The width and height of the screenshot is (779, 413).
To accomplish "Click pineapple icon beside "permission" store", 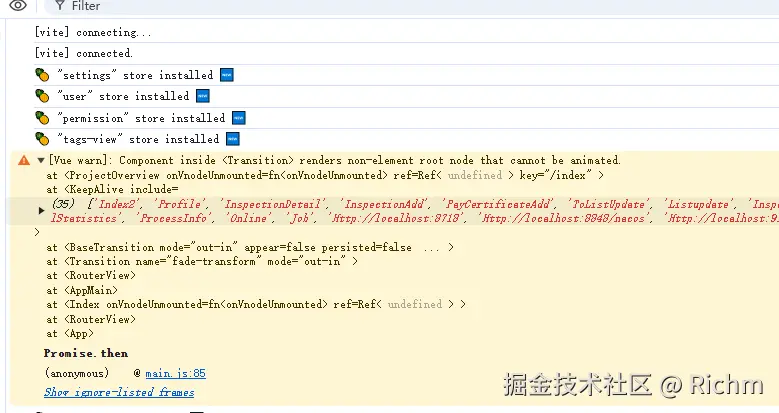I will coord(42,118).
